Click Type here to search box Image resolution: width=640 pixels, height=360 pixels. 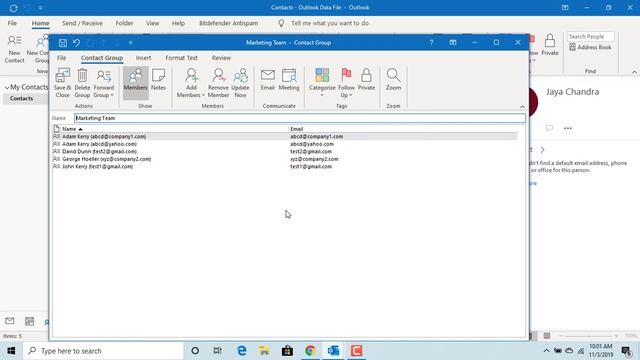click(103, 351)
